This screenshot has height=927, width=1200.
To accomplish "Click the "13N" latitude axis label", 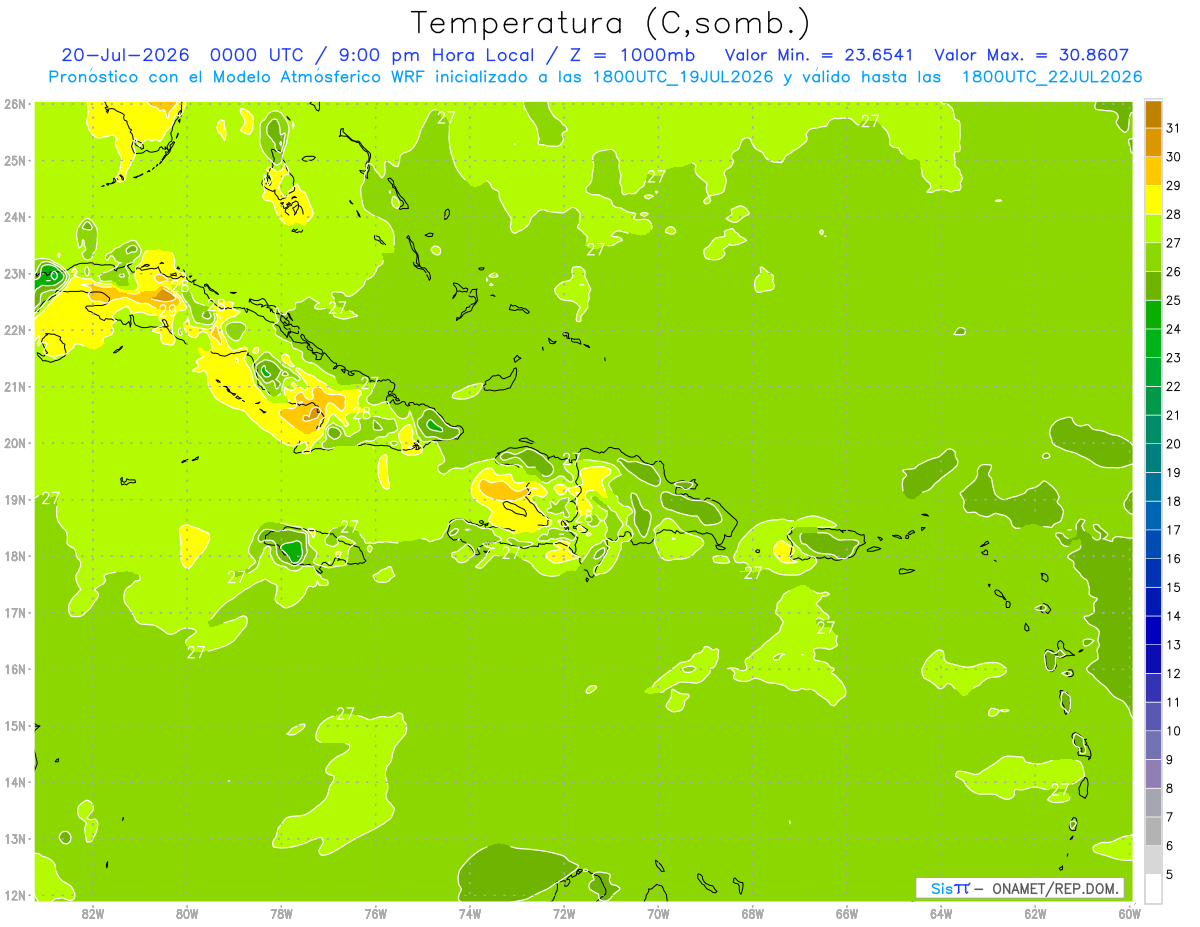I will [15, 838].
